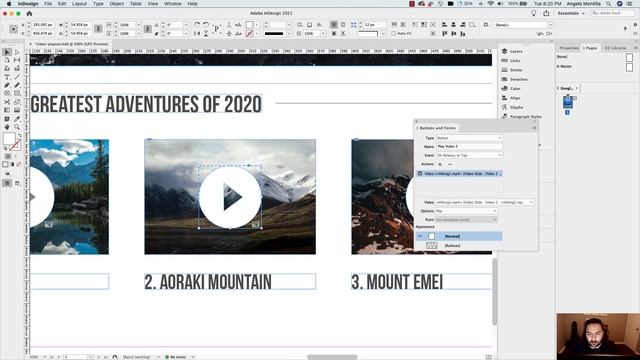Switch to the Properties tab
640x360 pixels.
point(569,48)
